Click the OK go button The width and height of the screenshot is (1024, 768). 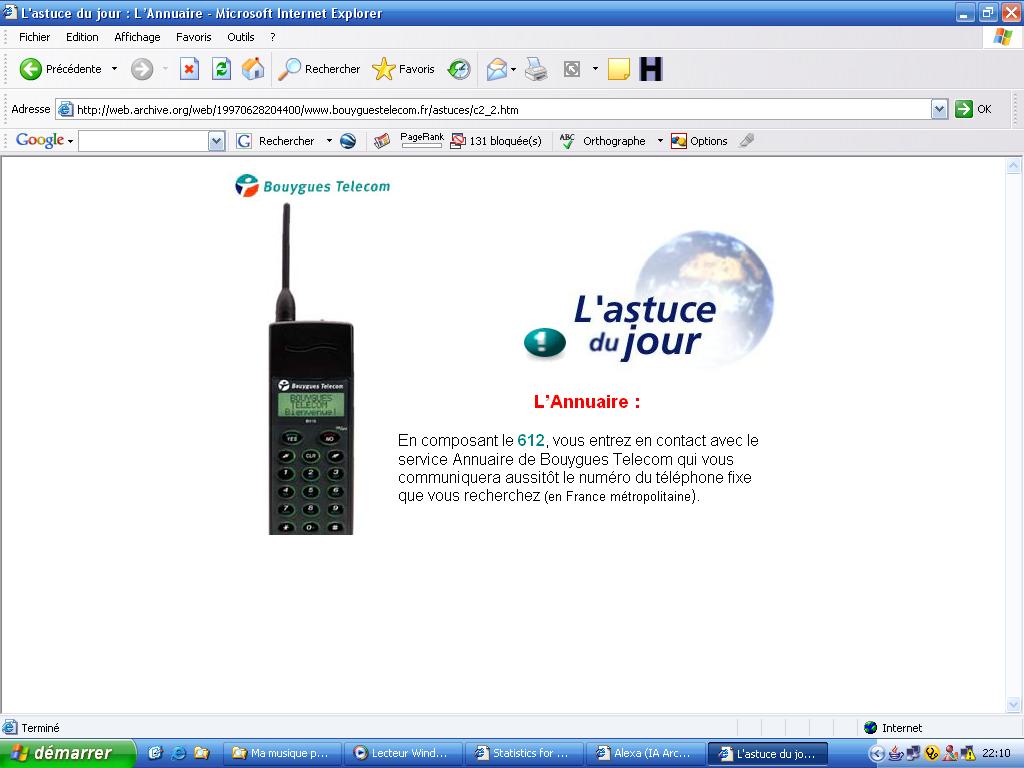point(973,109)
